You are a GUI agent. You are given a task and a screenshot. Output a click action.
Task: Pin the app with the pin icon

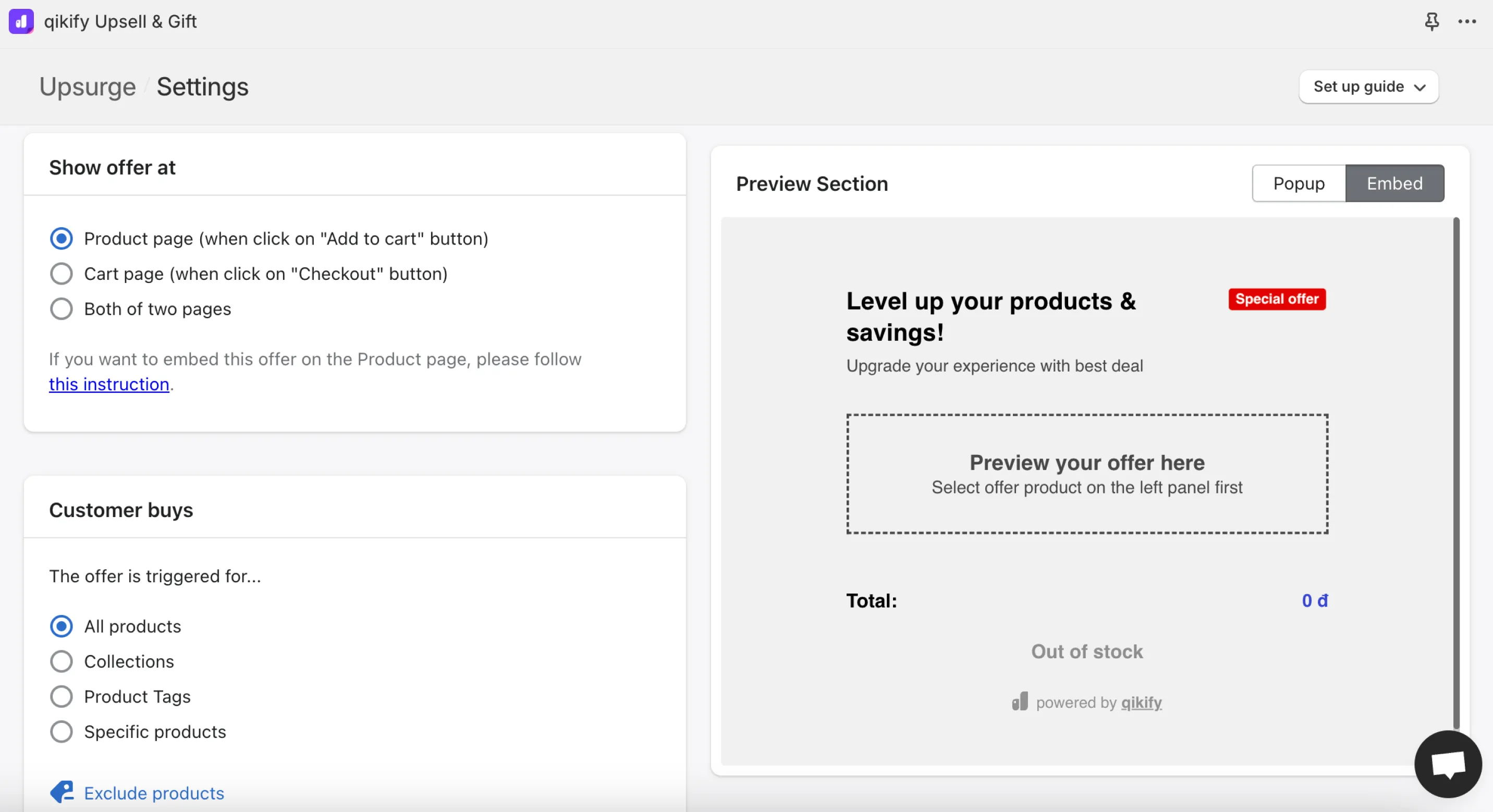click(1431, 21)
